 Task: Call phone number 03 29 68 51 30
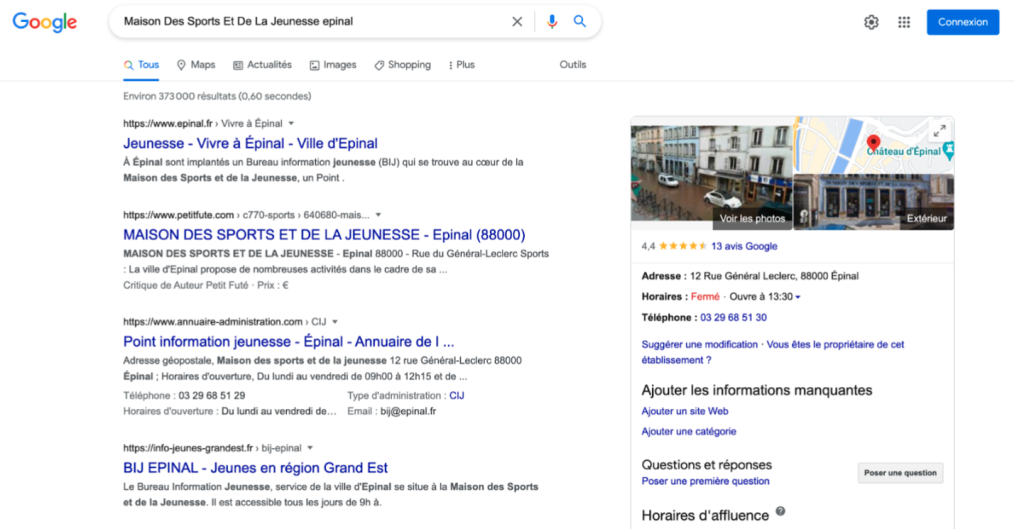[x=733, y=317]
